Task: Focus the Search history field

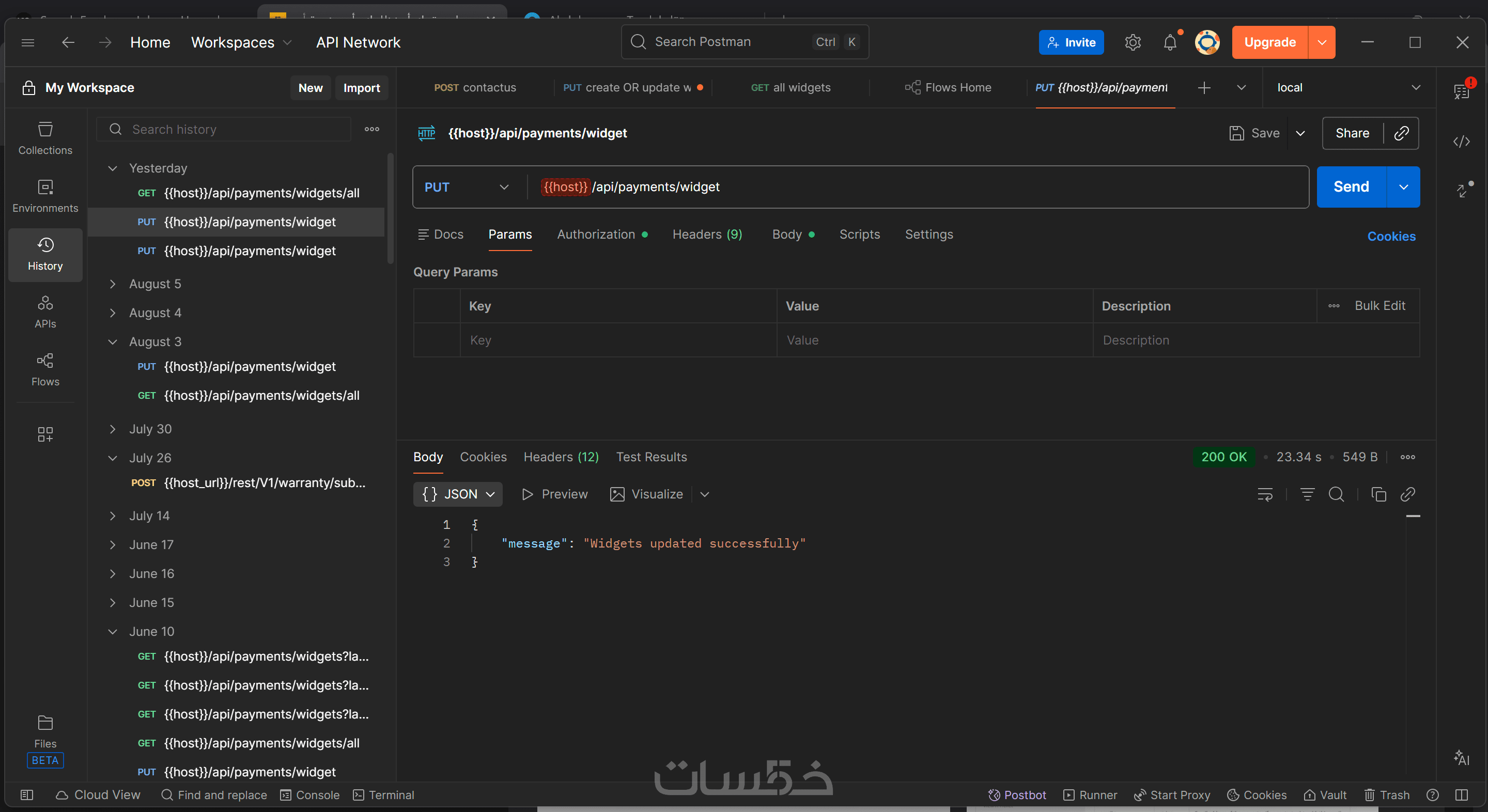Action: pos(224,129)
